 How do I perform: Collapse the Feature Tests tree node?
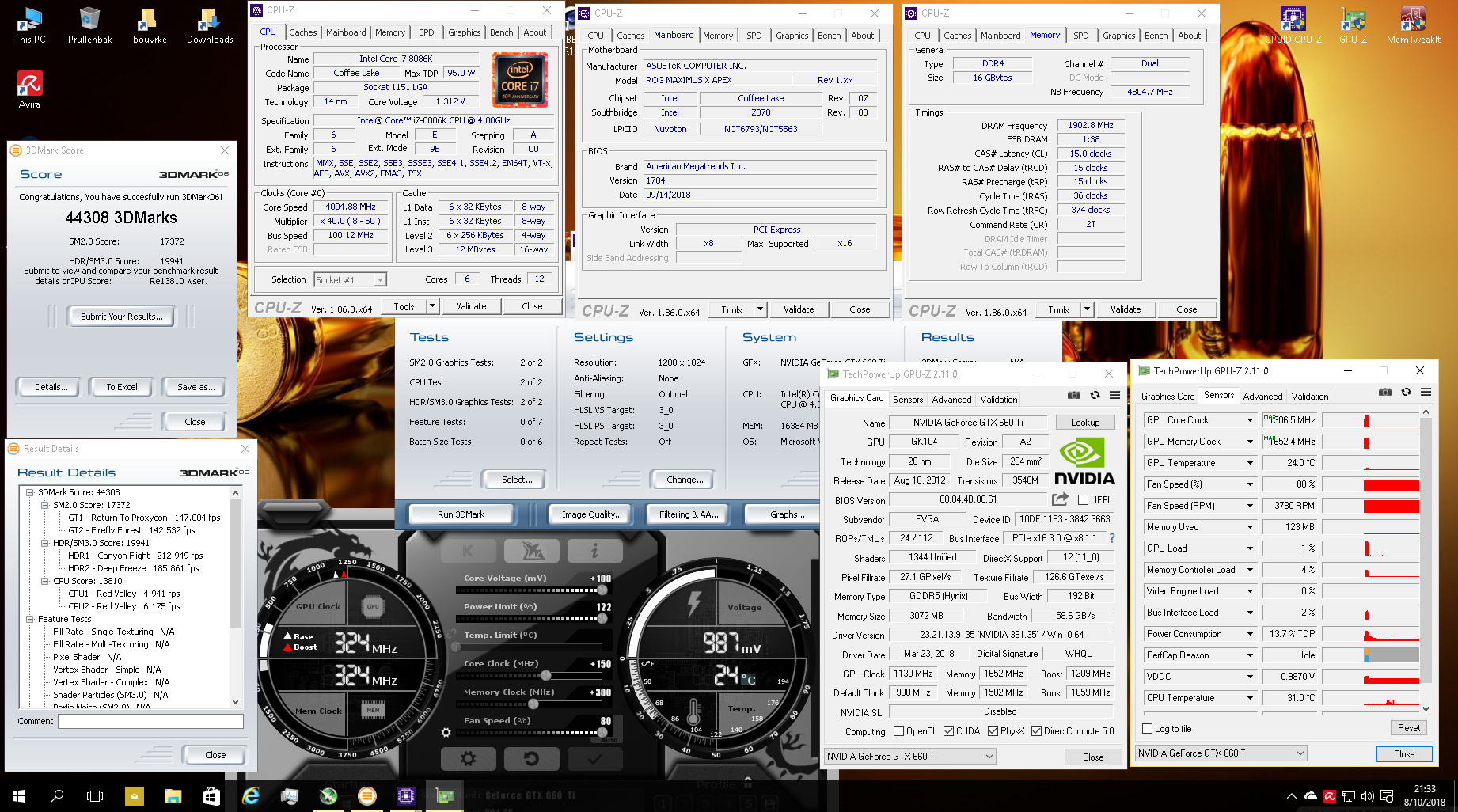click(x=29, y=619)
